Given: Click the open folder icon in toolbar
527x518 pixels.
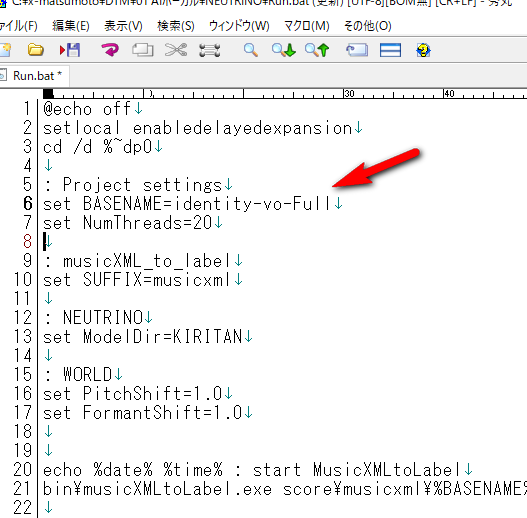Looking at the screenshot, I should (x=36, y=50).
